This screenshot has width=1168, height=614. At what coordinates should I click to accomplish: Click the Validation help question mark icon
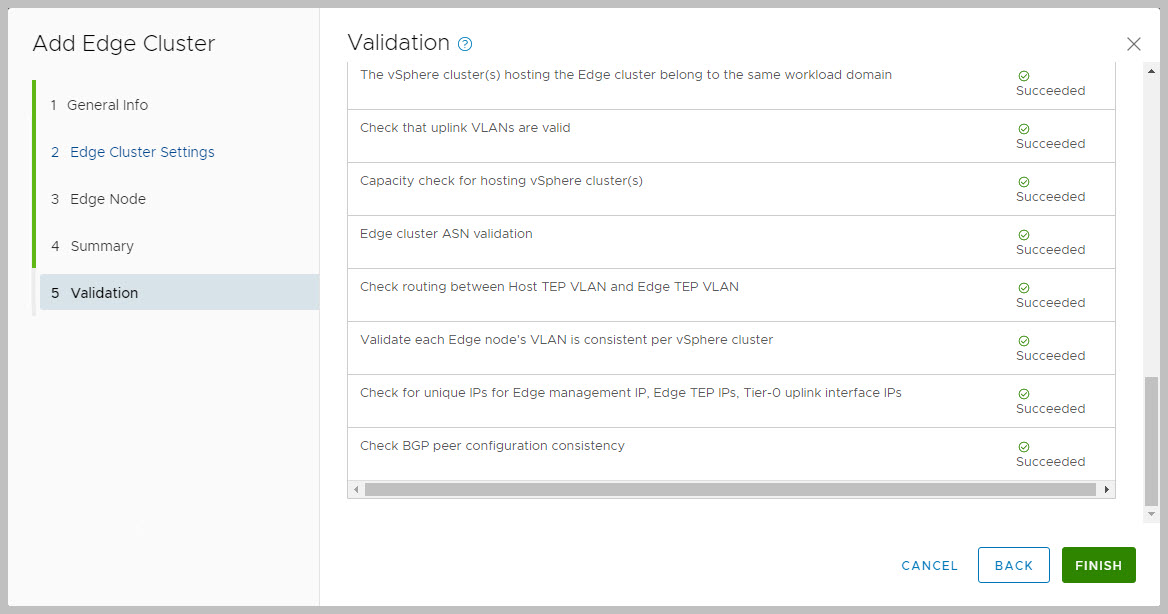[x=464, y=44]
